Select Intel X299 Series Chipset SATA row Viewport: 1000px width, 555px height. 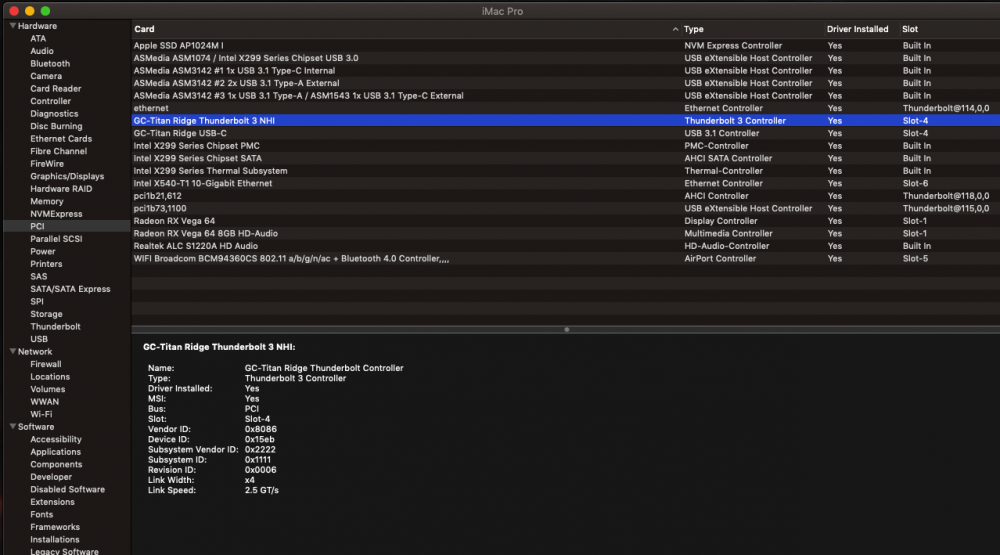[x=566, y=158]
